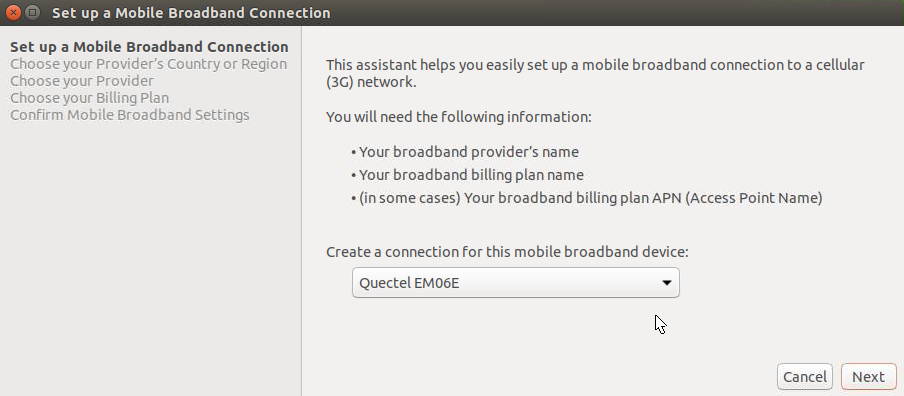This screenshot has width=904, height=396.
Task: Select the 'Set up a Mobile Broadband Connection' step
Action: click(x=149, y=47)
